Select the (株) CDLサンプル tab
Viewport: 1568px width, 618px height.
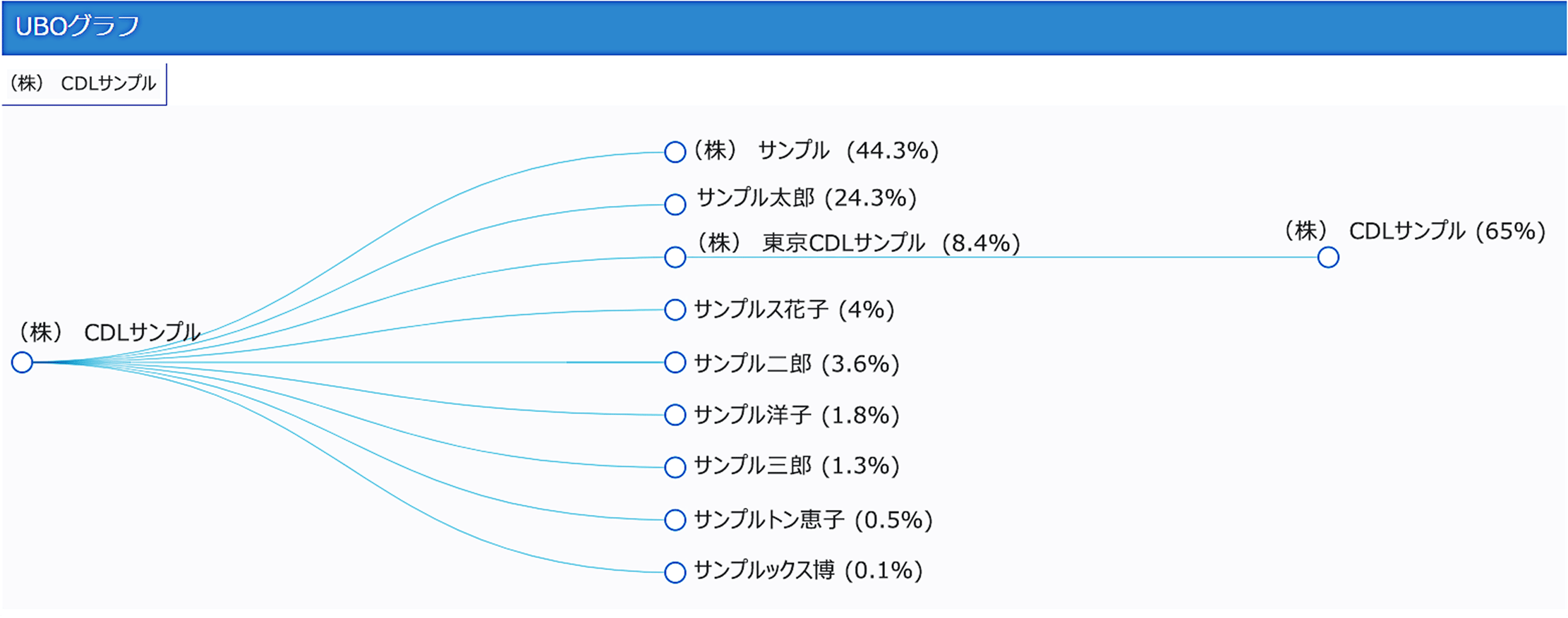pos(83,84)
